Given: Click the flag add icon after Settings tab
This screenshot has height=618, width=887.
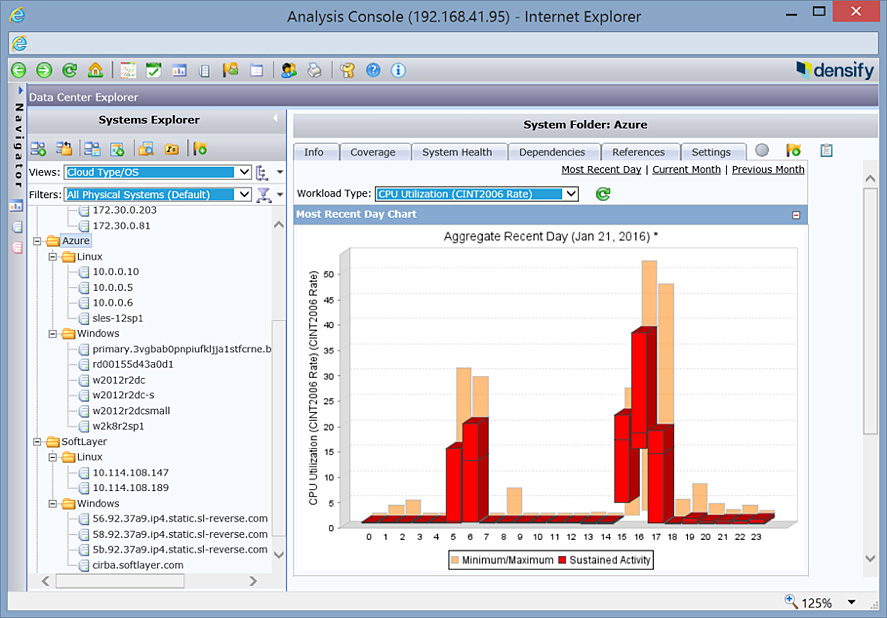Looking at the screenshot, I should tap(793, 150).
